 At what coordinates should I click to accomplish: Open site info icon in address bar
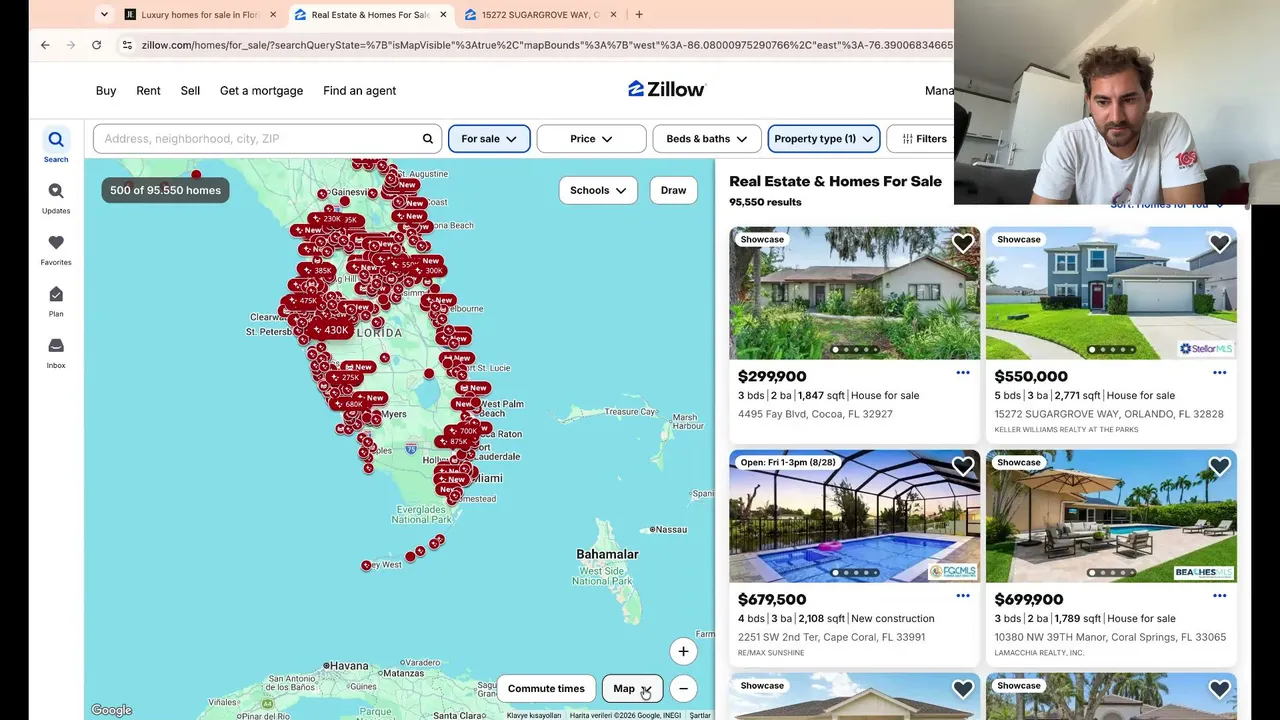(127, 45)
